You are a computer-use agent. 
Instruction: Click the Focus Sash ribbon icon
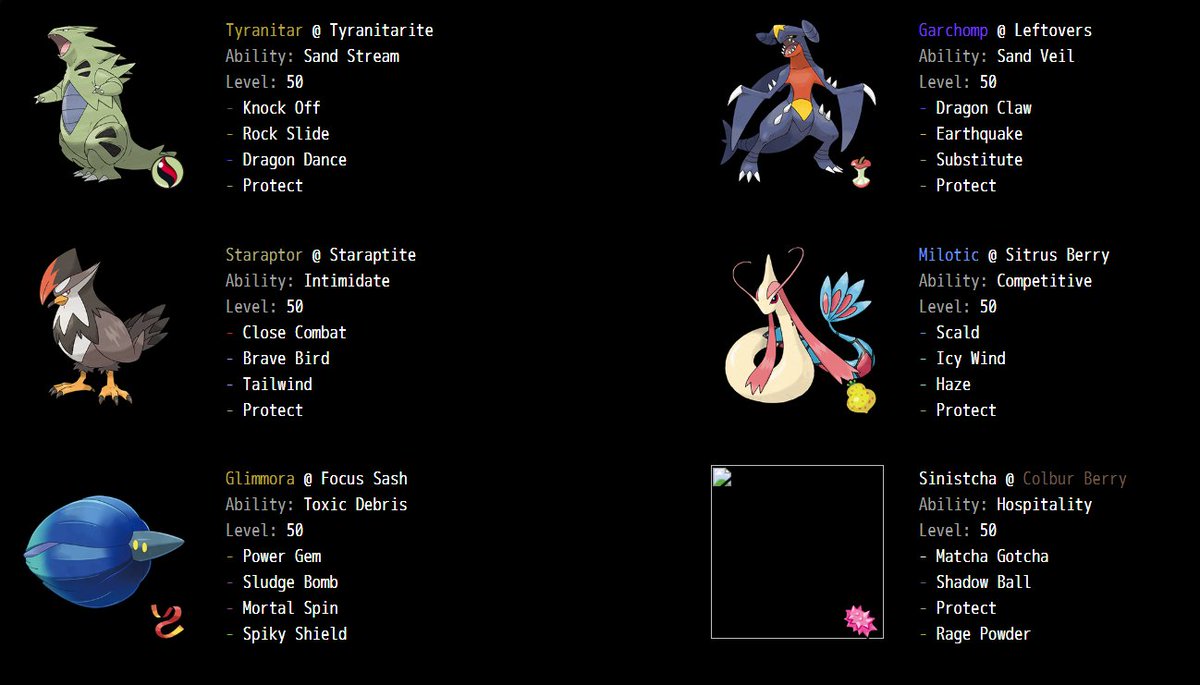pos(167,621)
